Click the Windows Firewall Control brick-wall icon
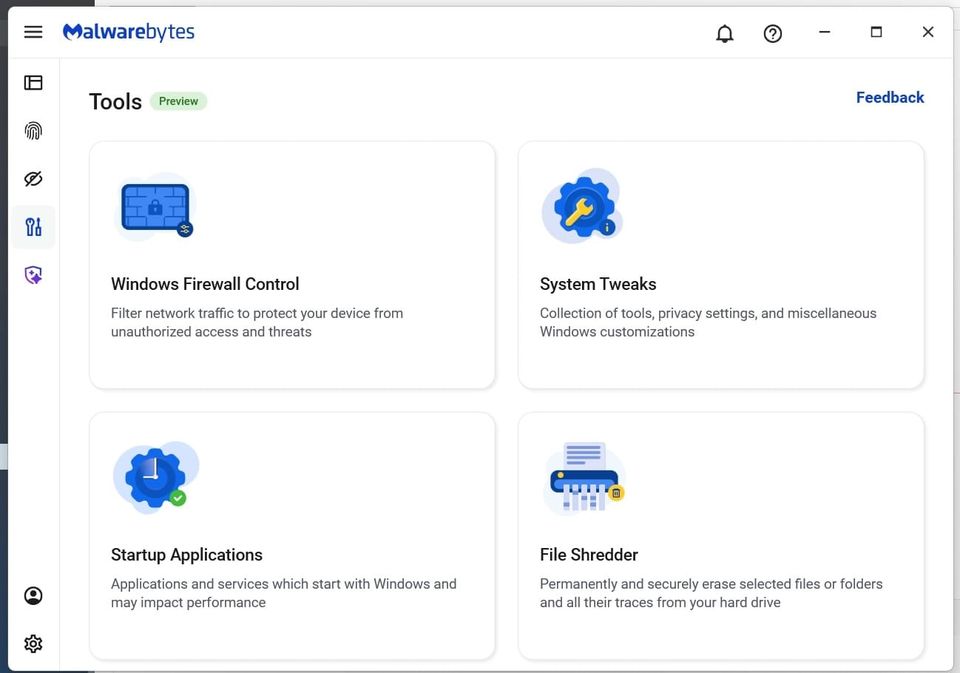The width and height of the screenshot is (960, 673). point(155,206)
